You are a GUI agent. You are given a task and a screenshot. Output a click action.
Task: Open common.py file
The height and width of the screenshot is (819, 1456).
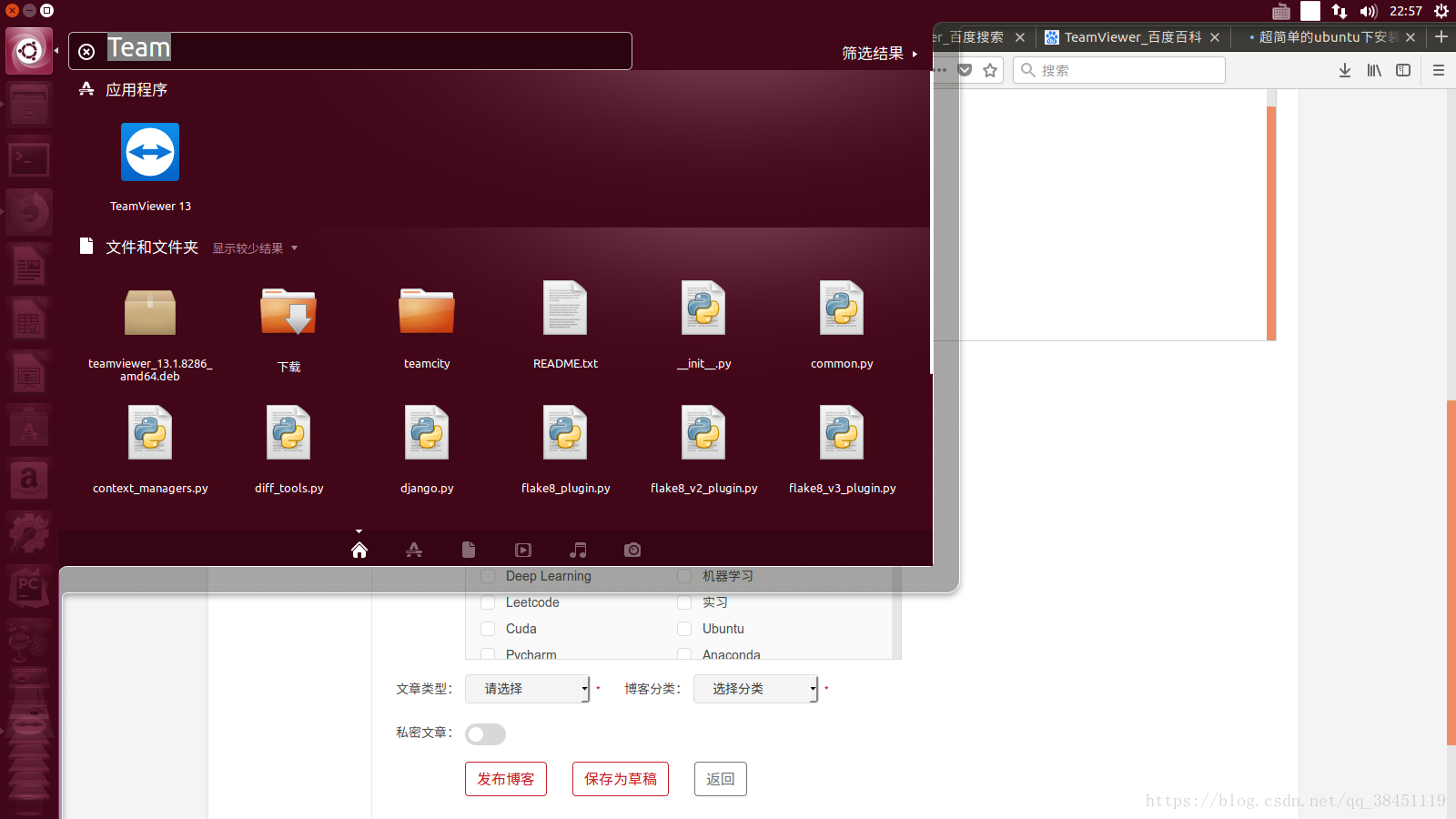(842, 308)
